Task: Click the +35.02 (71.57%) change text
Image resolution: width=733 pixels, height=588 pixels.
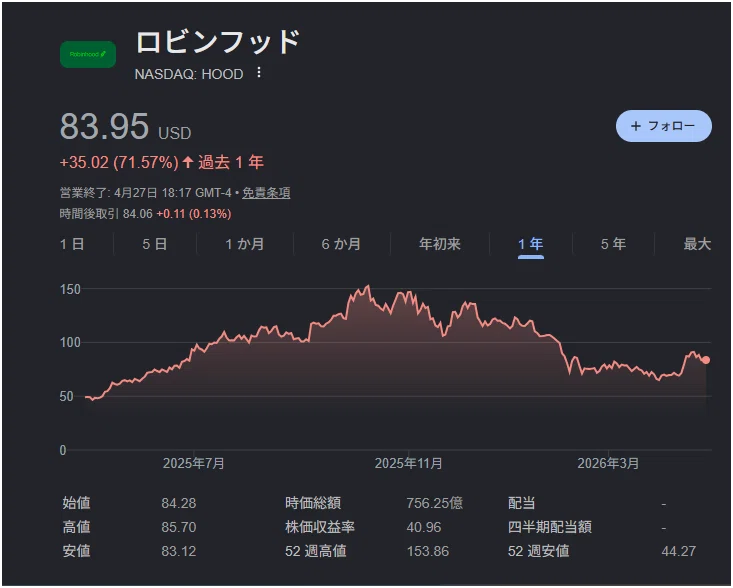Action: [x=119, y=162]
